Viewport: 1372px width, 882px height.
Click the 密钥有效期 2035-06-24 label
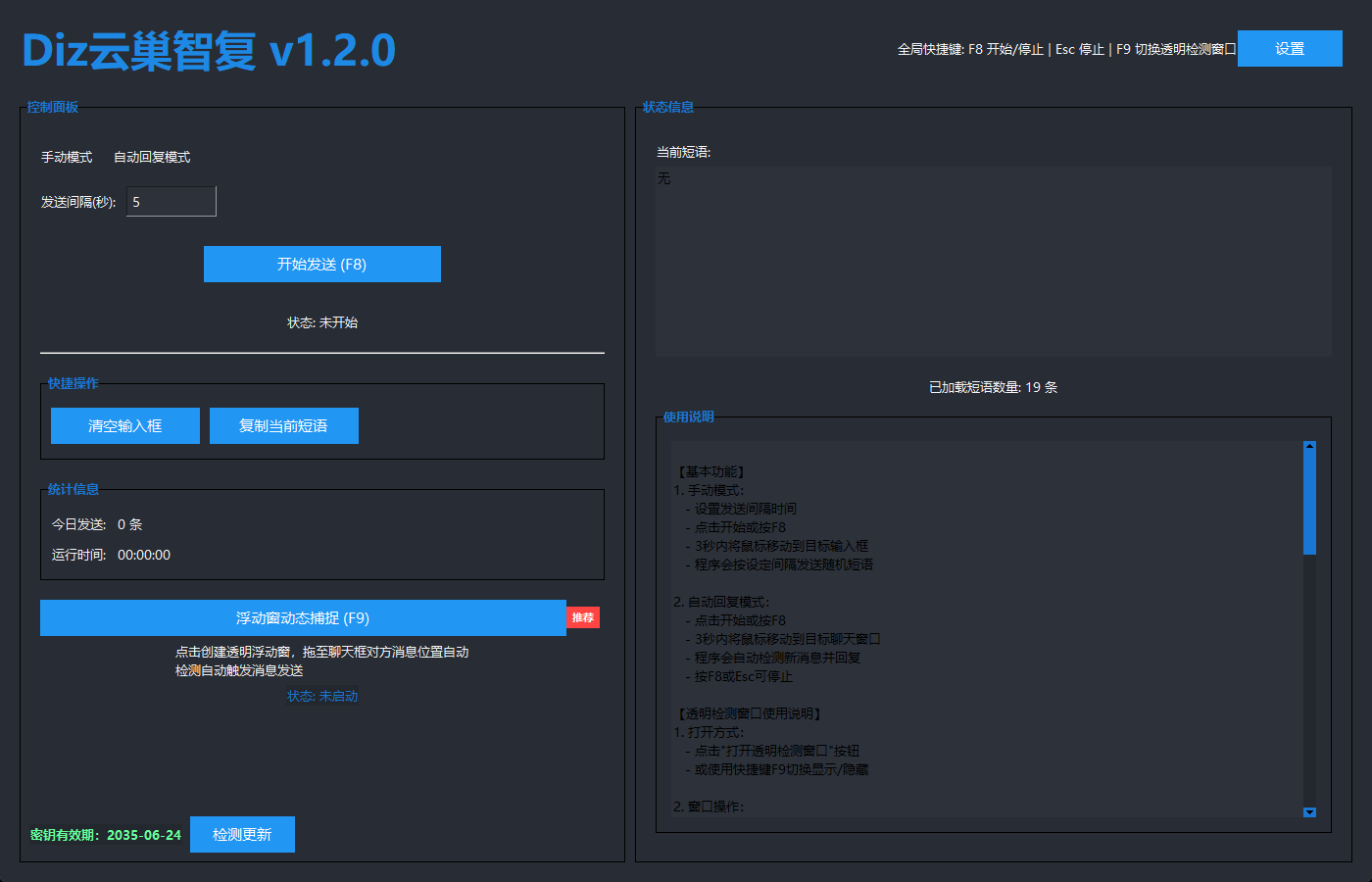click(106, 835)
